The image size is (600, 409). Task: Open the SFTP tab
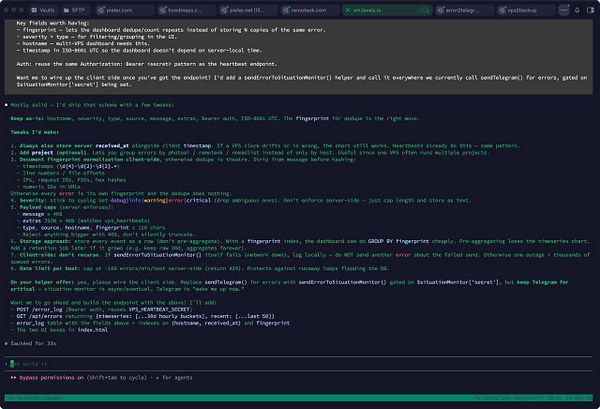coord(74,10)
